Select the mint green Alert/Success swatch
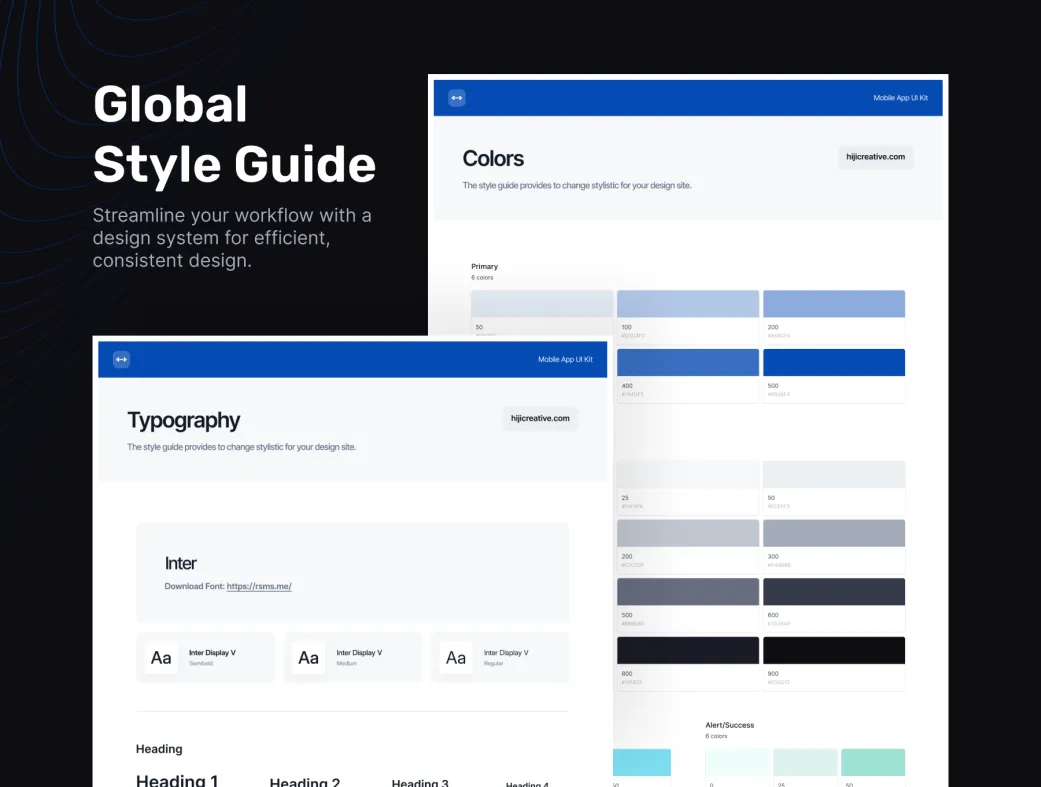The width and height of the screenshot is (1041, 787). 872,762
